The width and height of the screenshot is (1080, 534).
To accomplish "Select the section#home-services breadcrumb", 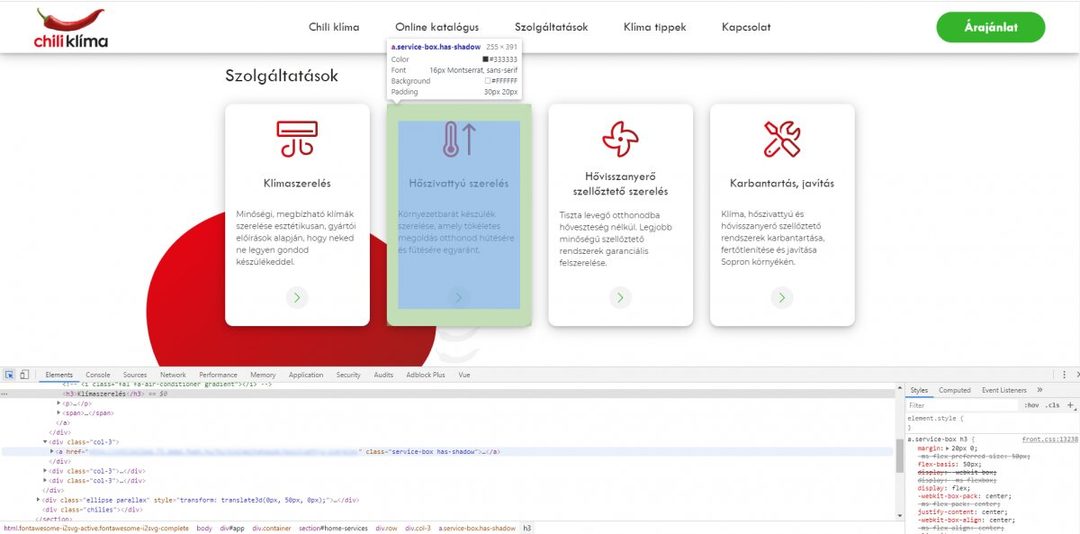I will [x=333, y=528].
